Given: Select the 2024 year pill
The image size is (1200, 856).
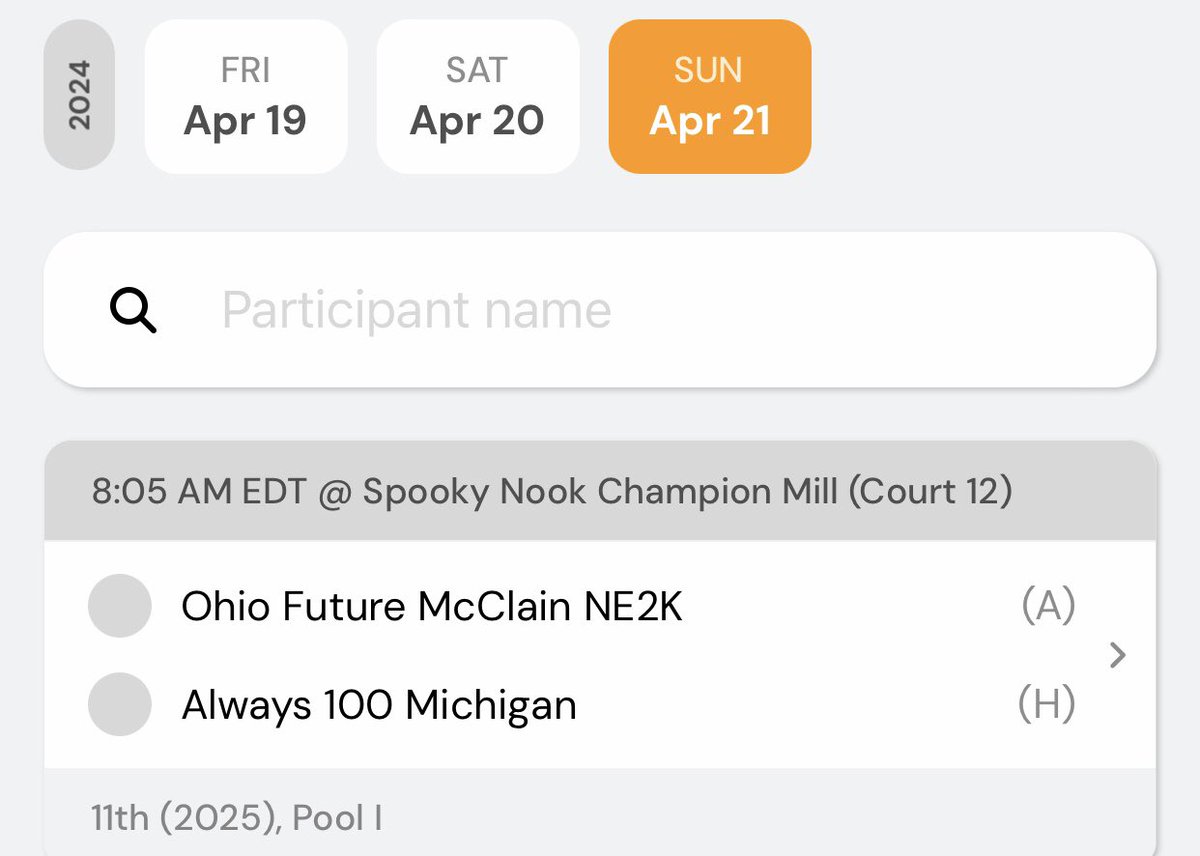Looking at the screenshot, I should (79, 95).
